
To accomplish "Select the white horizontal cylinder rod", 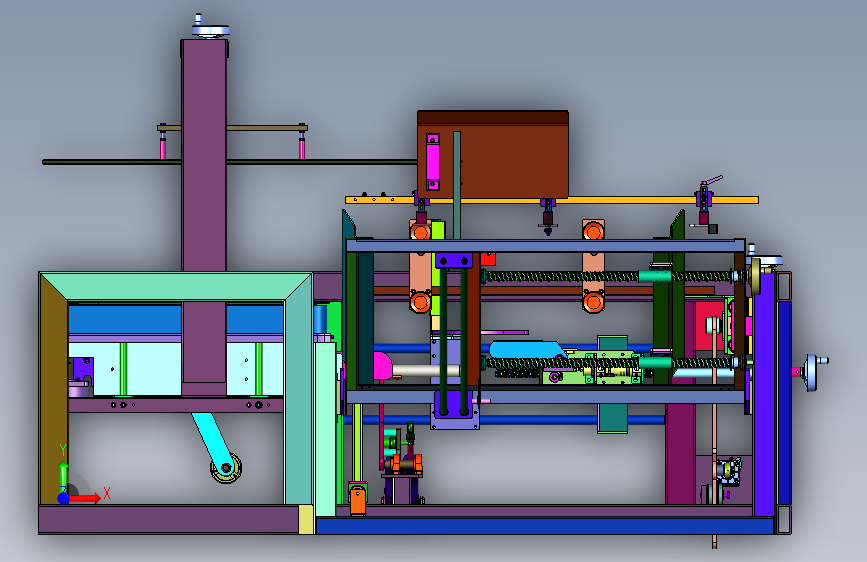I will tap(426, 370).
